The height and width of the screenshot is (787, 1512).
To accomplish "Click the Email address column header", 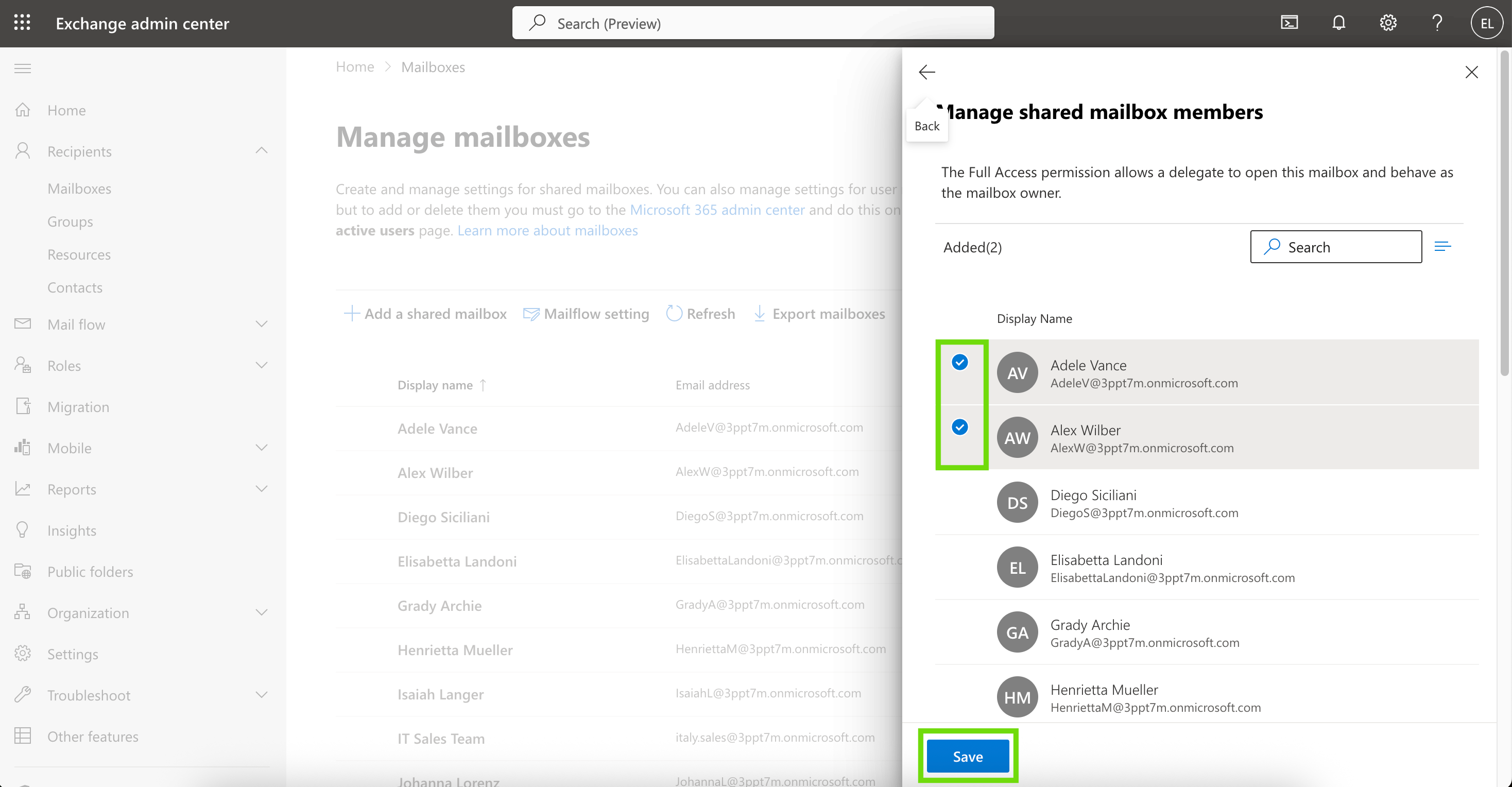I will click(713, 385).
